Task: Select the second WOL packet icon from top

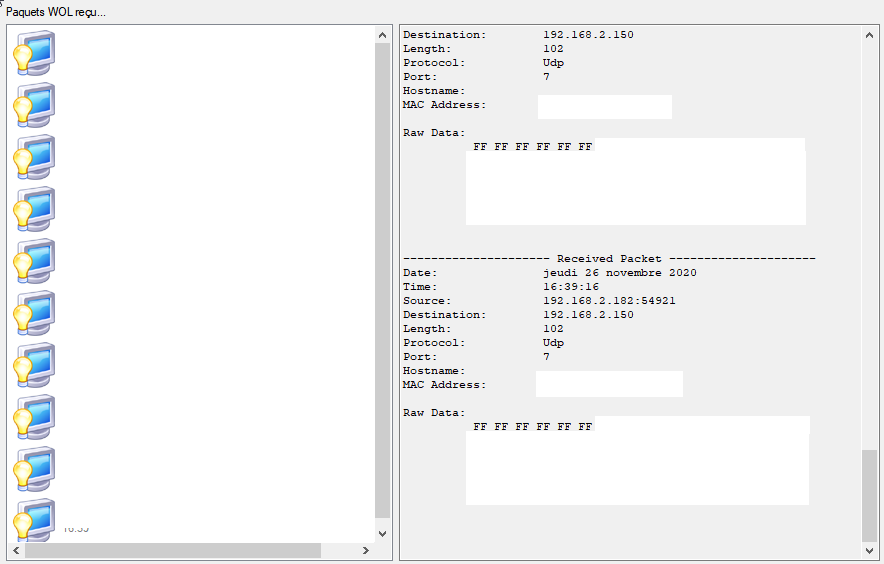Action: coord(34,105)
